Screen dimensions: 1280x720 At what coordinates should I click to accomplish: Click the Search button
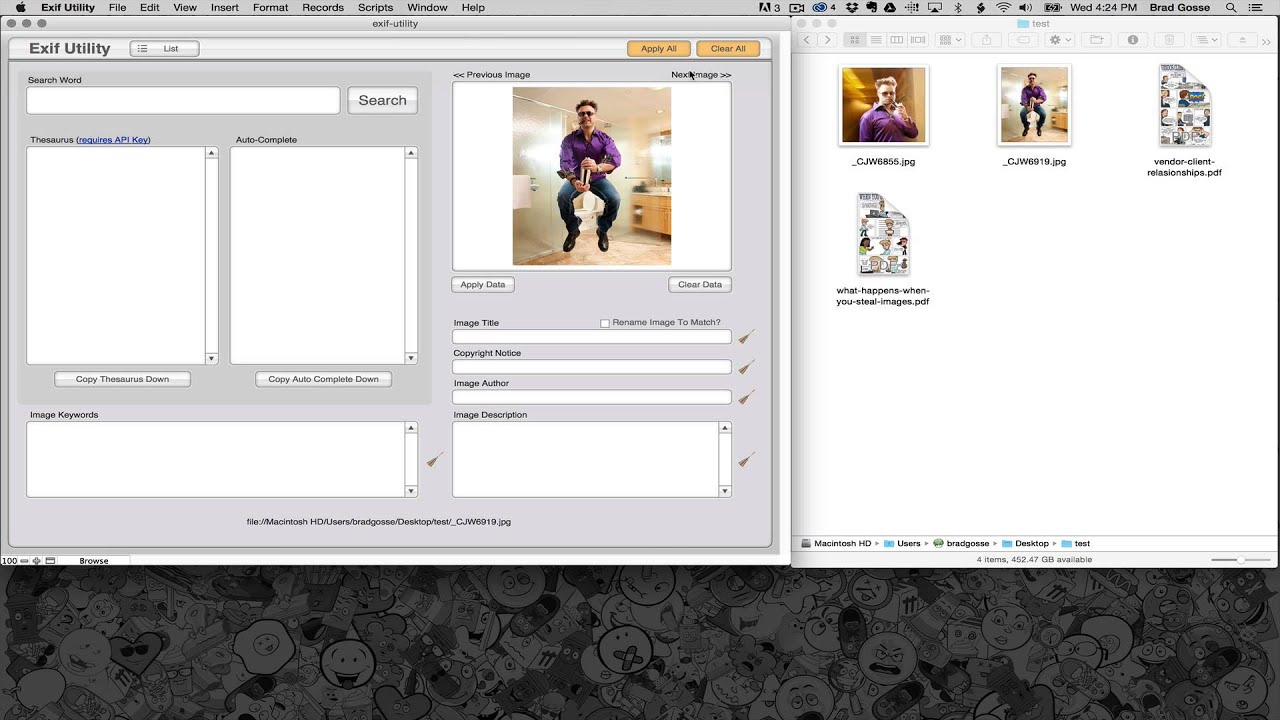[382, 100]
